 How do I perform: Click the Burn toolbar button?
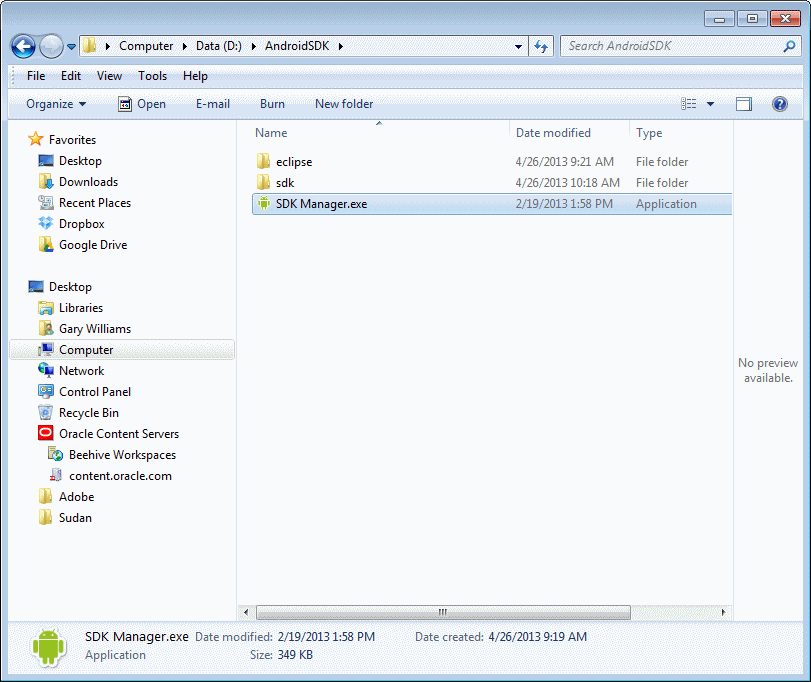pos(272,104)
